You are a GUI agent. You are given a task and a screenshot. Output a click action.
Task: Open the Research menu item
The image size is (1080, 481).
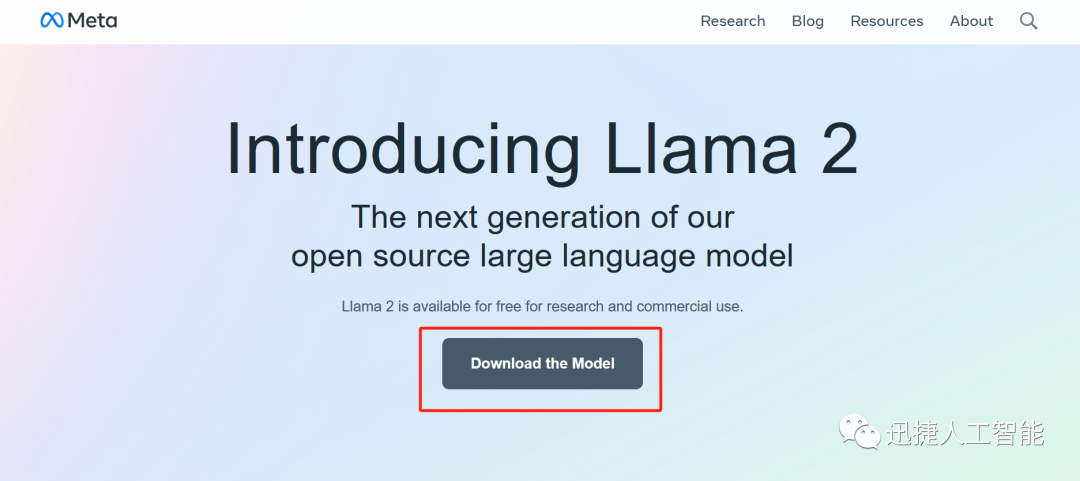click(732, 21)
